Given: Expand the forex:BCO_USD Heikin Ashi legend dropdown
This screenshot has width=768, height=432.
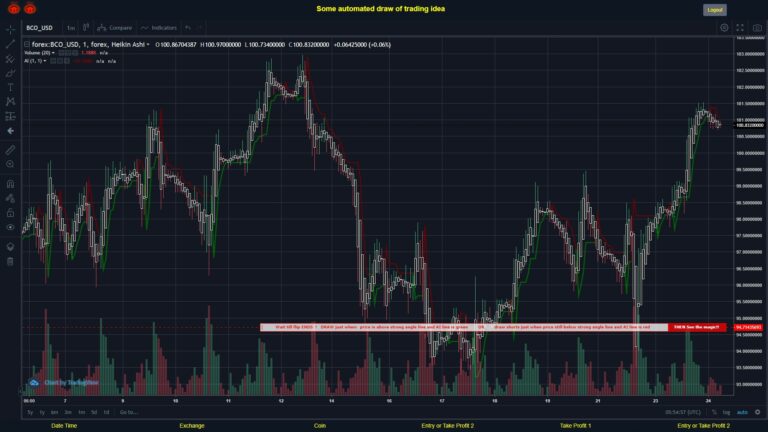Looking at the screenshot, I should coord(148,45).
